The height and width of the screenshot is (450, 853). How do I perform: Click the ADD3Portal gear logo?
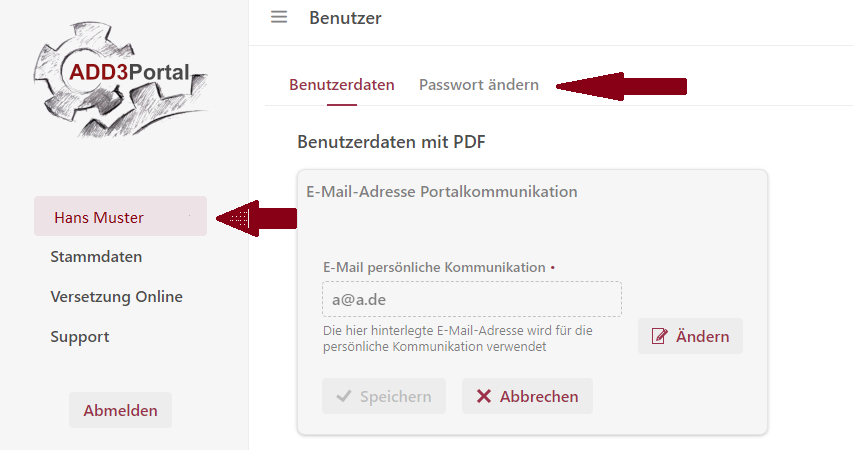click(122, 80)
